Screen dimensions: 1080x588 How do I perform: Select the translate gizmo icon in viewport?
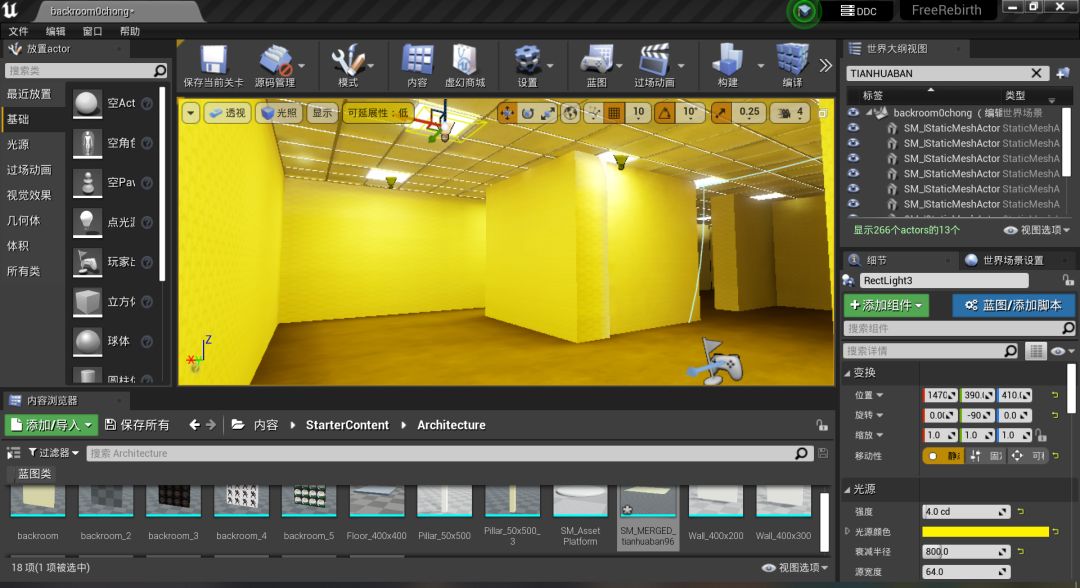pos(508,113)
